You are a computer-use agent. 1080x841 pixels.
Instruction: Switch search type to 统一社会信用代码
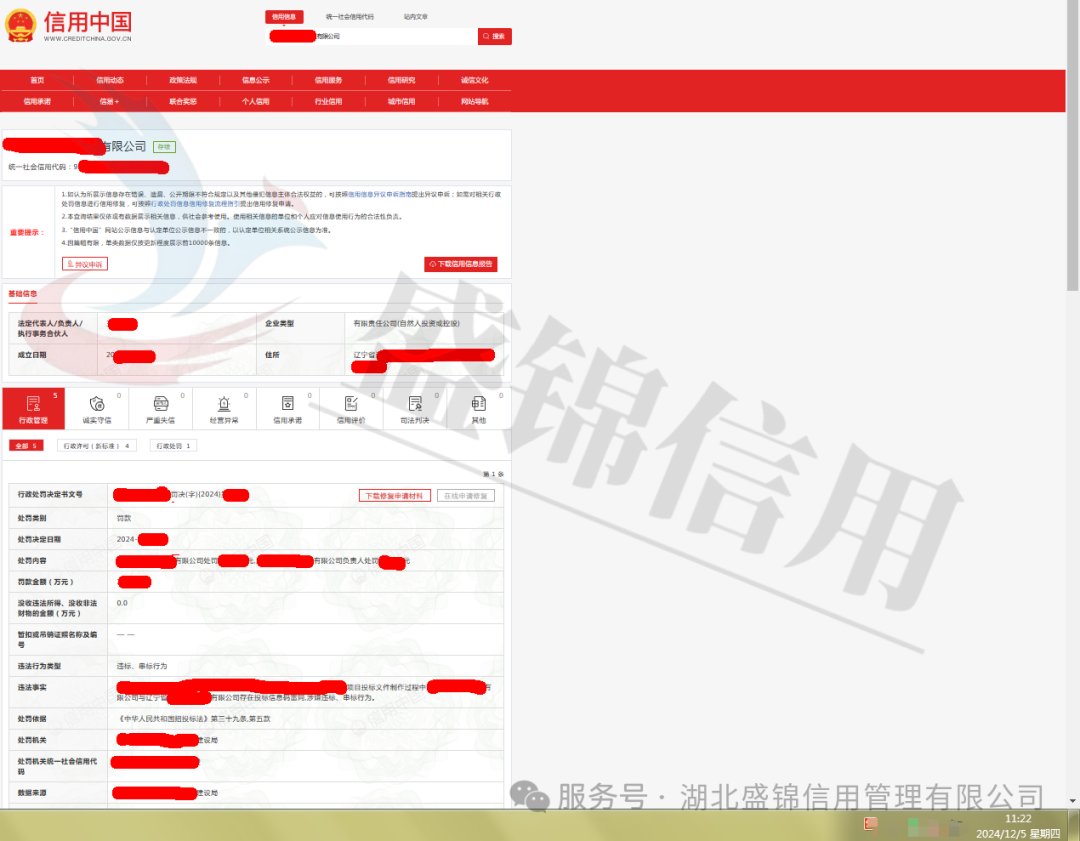350,17
